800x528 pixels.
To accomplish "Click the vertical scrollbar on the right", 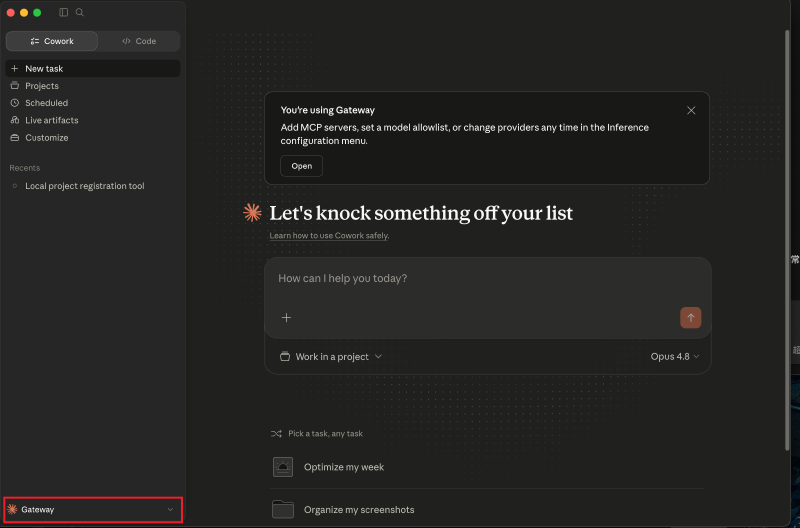I will coord(787,240).
